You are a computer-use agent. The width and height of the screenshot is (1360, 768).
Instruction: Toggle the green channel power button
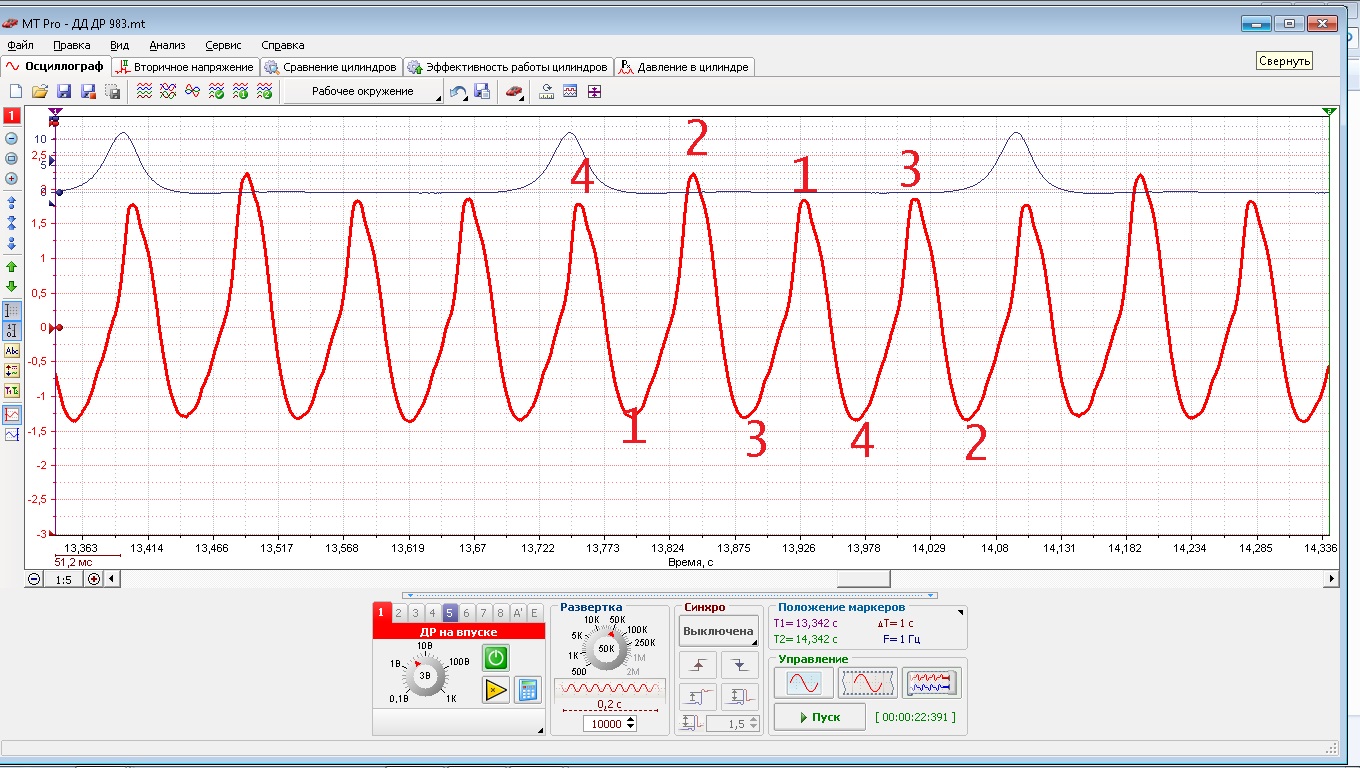496,657
